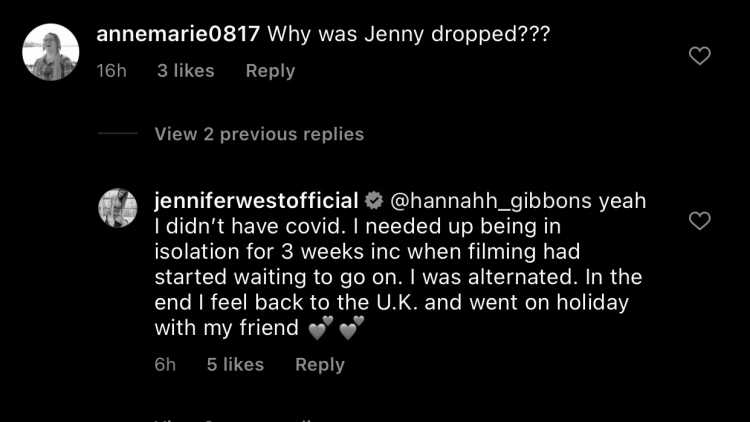The width and height of the screenshot is (750, 422).
Task: Click the 16h timestamp
Action: point(111,71)
